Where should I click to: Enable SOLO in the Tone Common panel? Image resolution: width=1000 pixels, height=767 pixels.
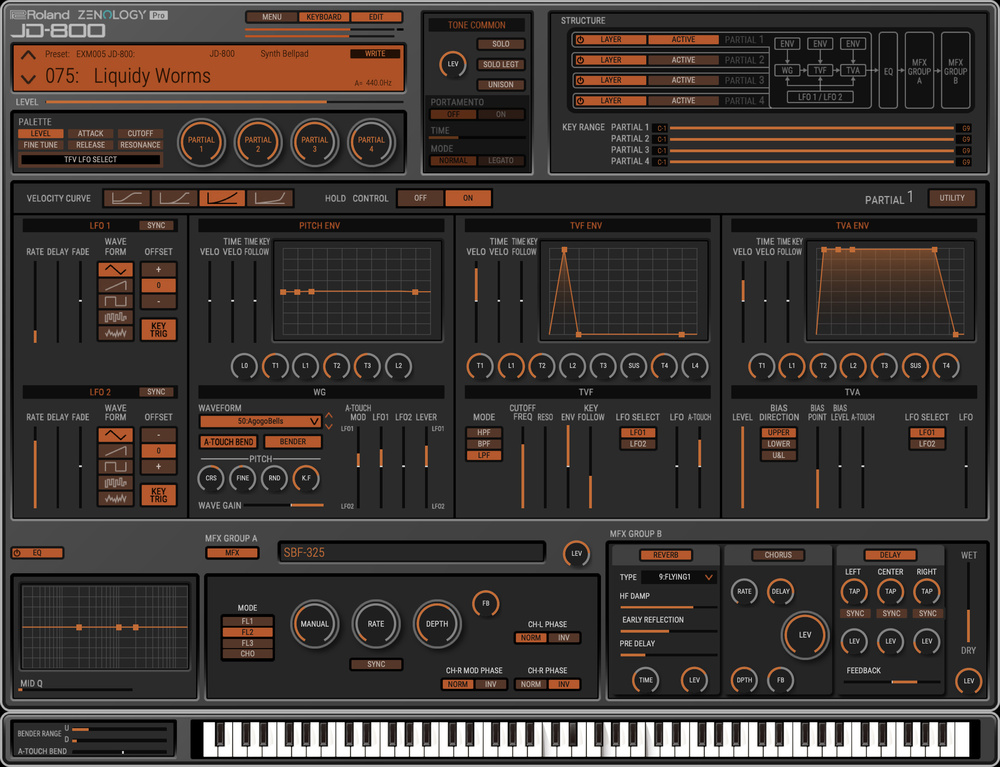pyautogui.click(x=500, y=44)
